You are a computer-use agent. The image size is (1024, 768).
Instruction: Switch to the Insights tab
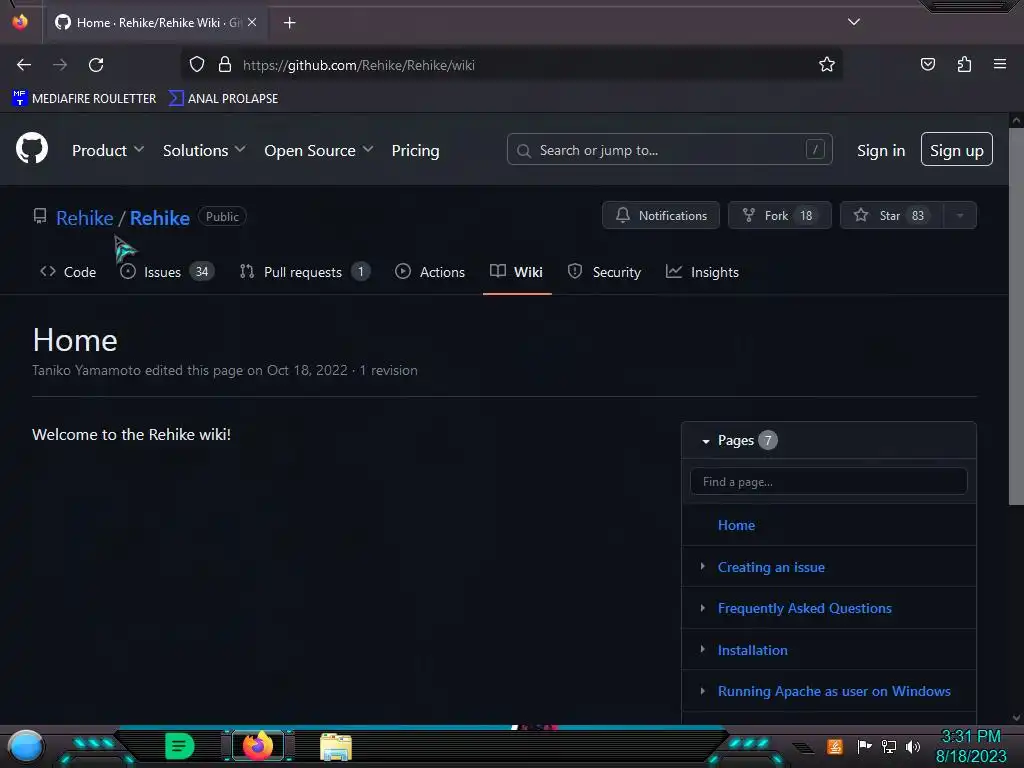point(702,272)
